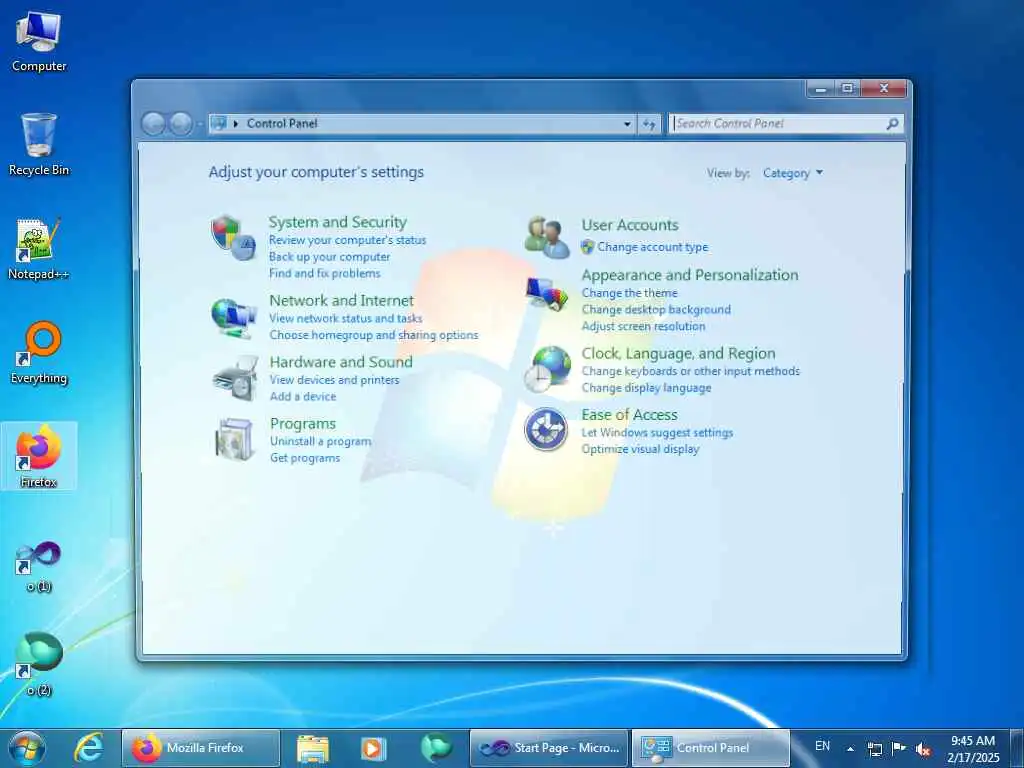
Task: Click Get programs link
Action: pos(305,458)
